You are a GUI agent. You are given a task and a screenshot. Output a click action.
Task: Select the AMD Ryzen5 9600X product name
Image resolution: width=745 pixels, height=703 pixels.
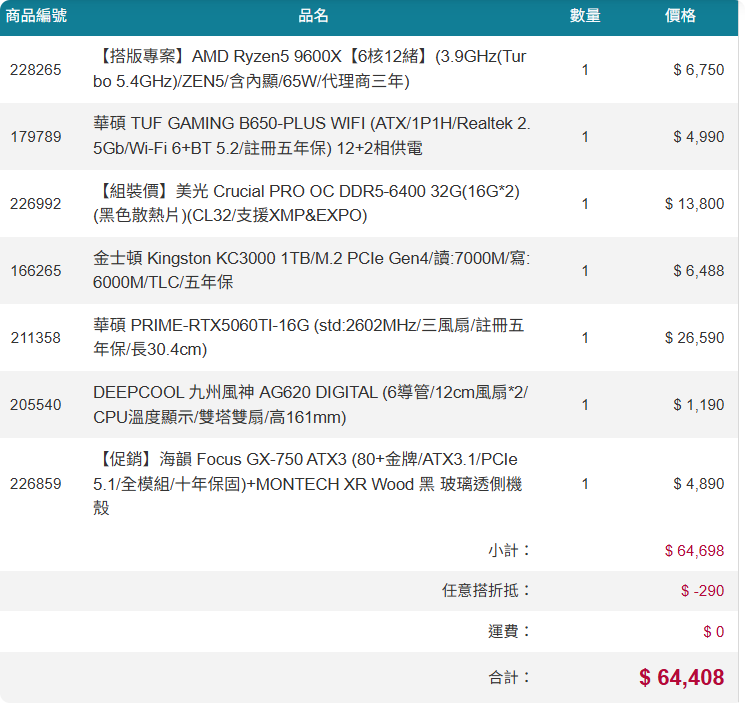[310, 69]
